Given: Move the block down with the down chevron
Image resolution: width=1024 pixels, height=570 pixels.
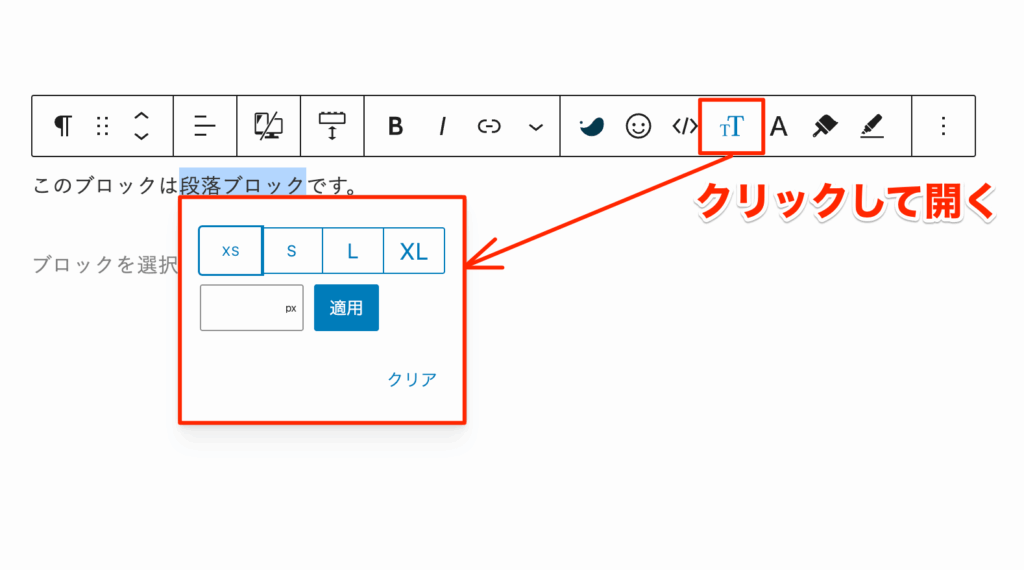Looking at the screenshot, I should [141, 136].
